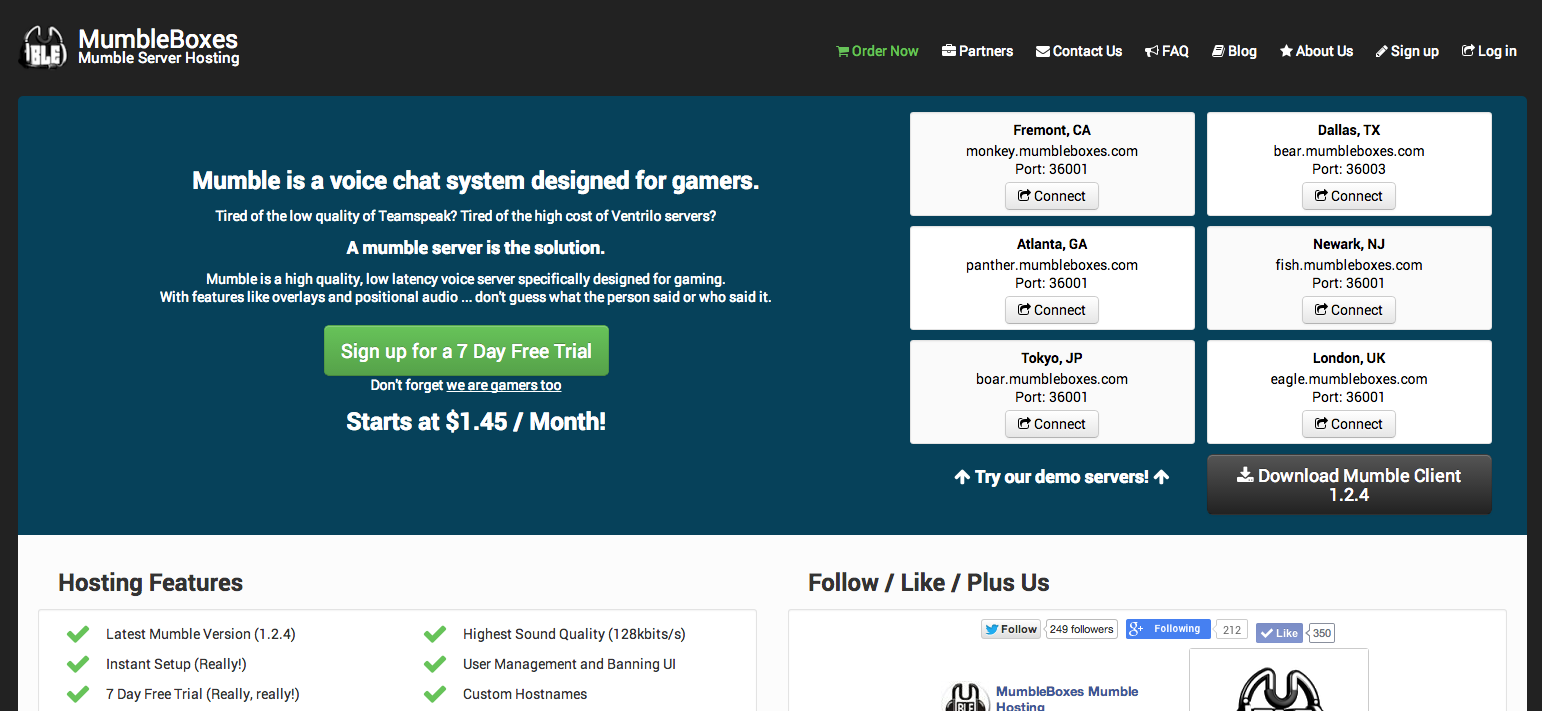
Task: Click the small MumbleBoxes logo in social widget
Action: point(966,697)
